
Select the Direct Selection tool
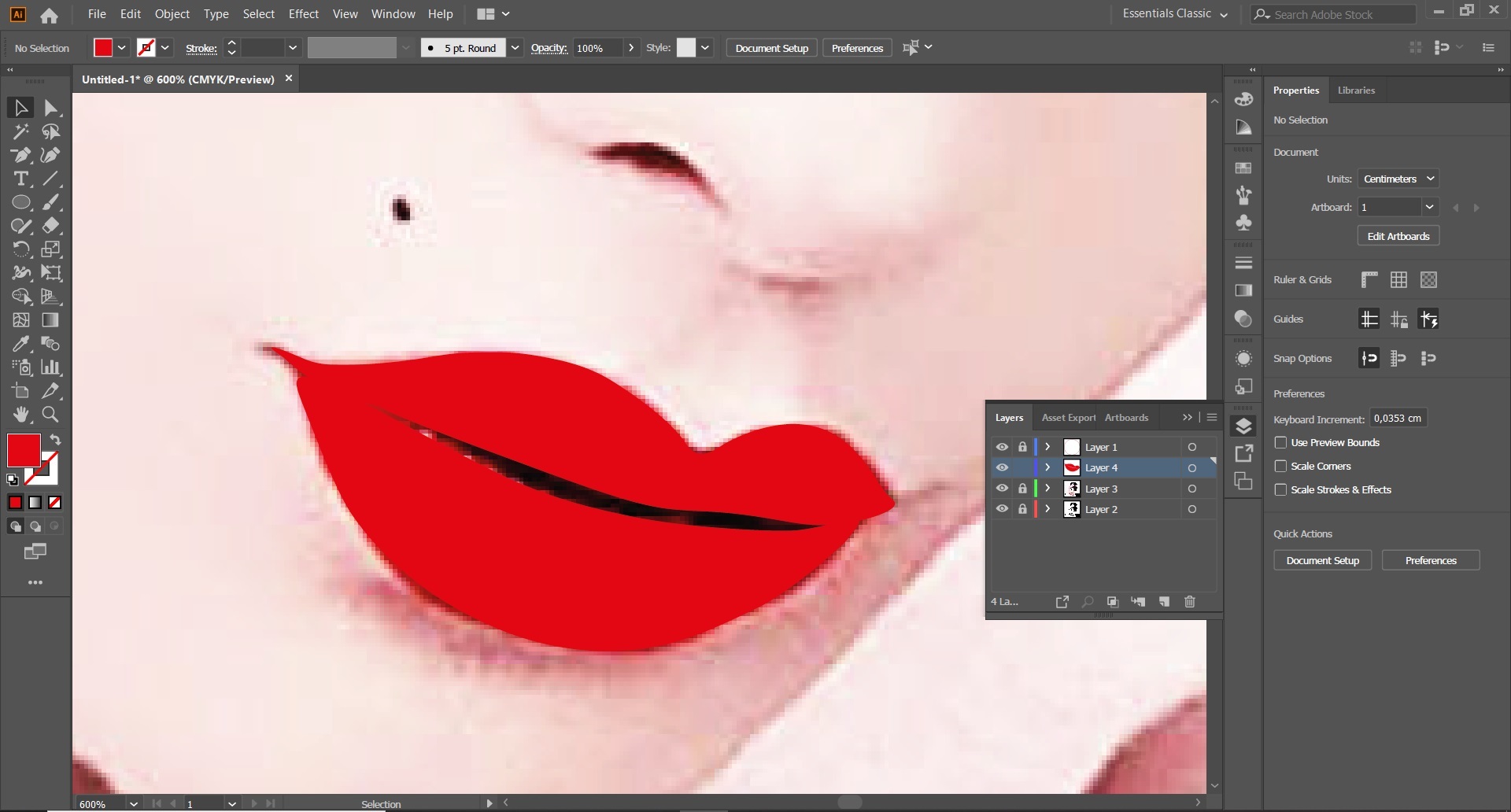click(x=51, y=108)
